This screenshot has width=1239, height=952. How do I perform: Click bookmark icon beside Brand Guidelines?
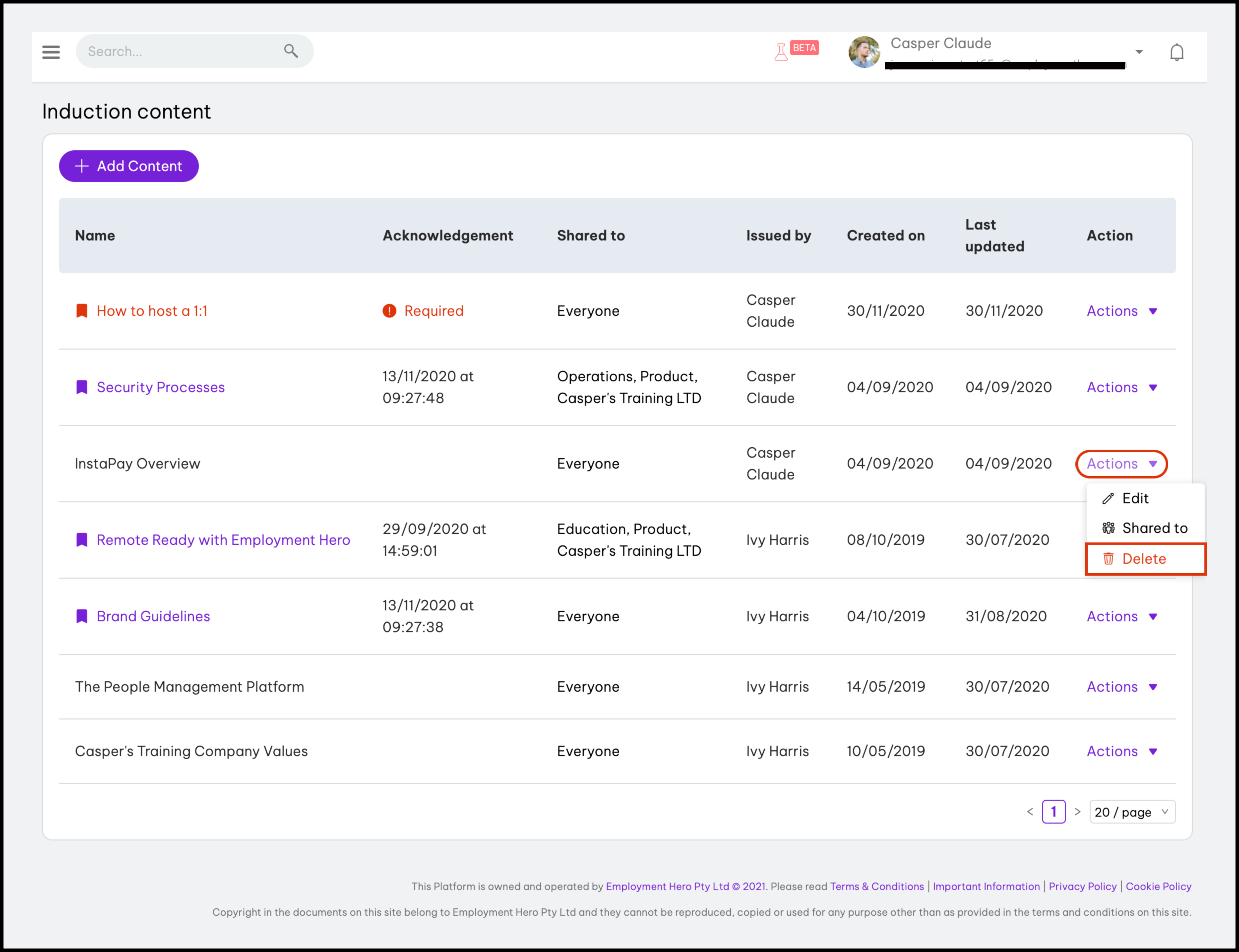82,616
